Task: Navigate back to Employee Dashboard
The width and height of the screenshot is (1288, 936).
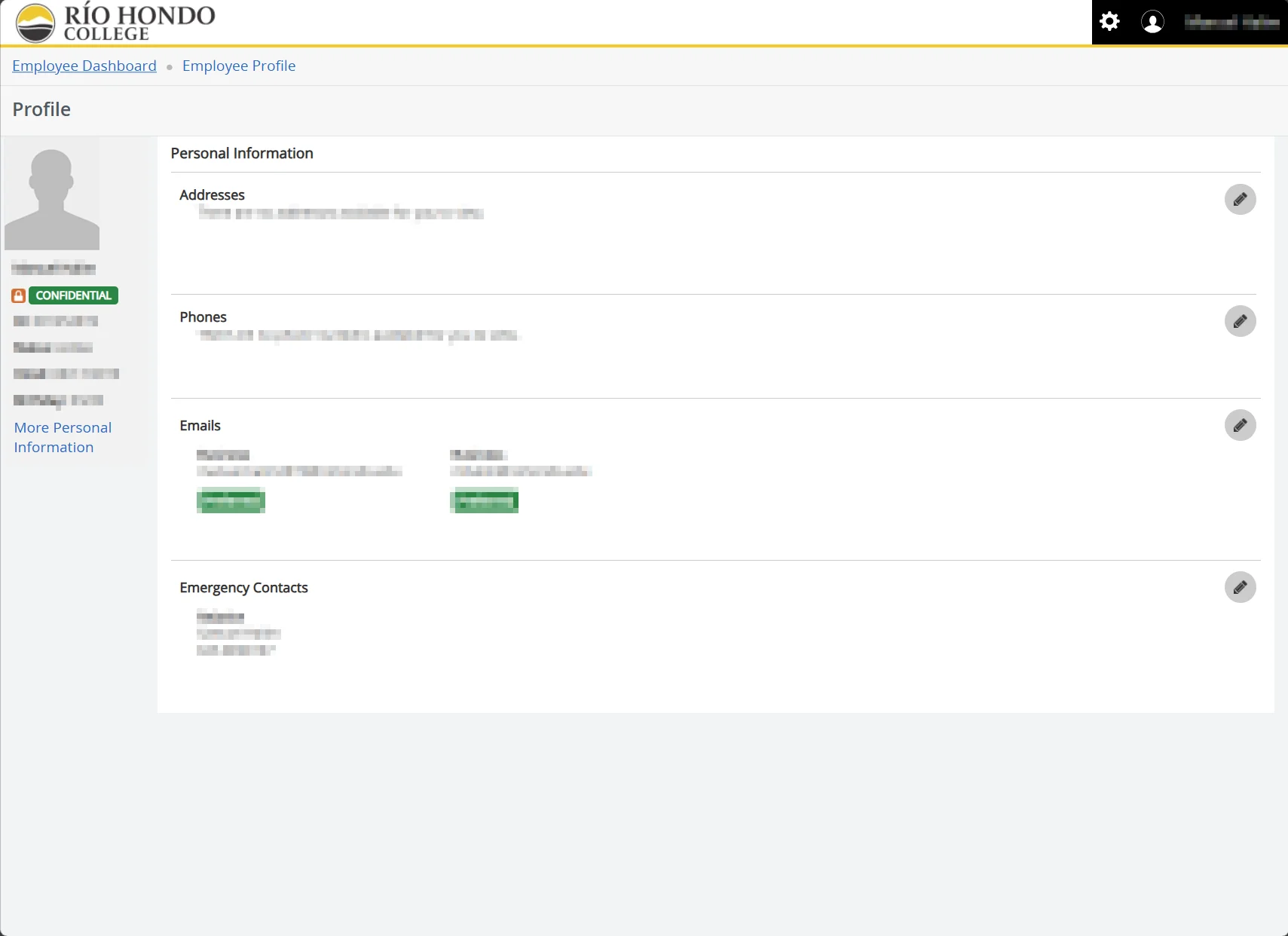Action: 84,66
